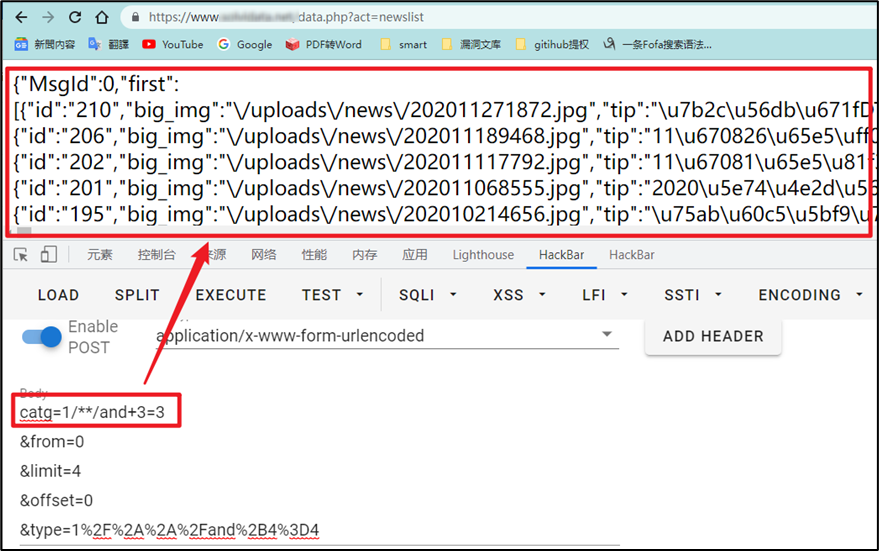The width and height of the screenshot is (879, 551).
Task: Expand the ENCODING dropdown menu
Action: click(811, 295)
